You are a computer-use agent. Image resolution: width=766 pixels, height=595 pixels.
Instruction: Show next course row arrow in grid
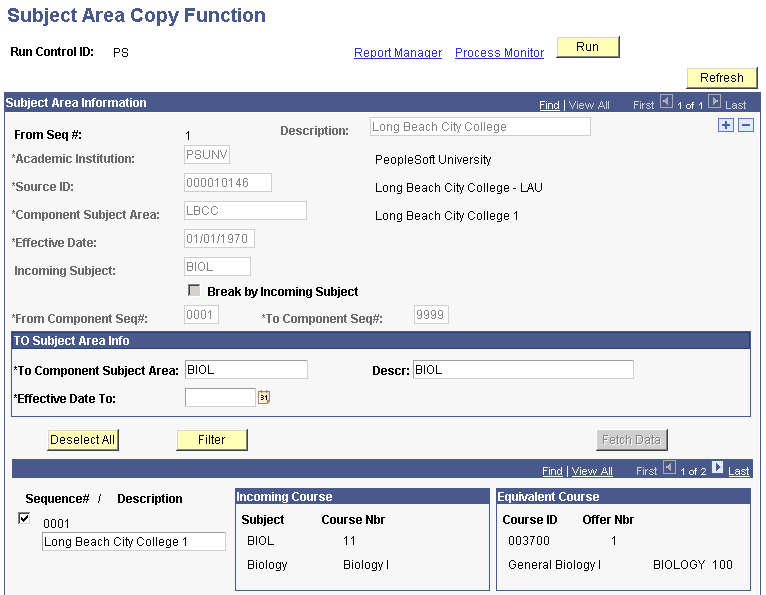pos(717,468)
